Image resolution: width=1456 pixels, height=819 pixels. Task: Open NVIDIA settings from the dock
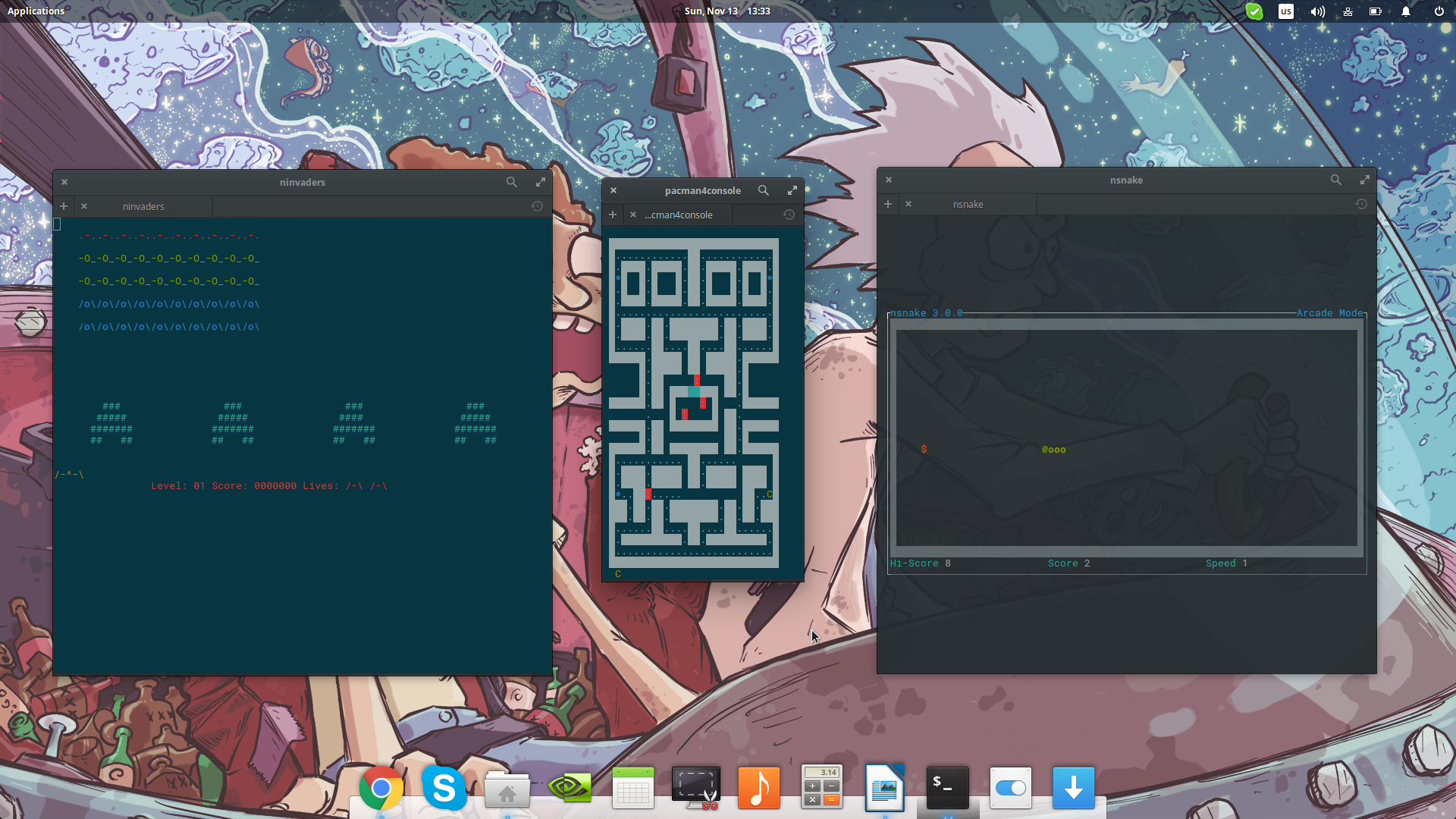570,789
